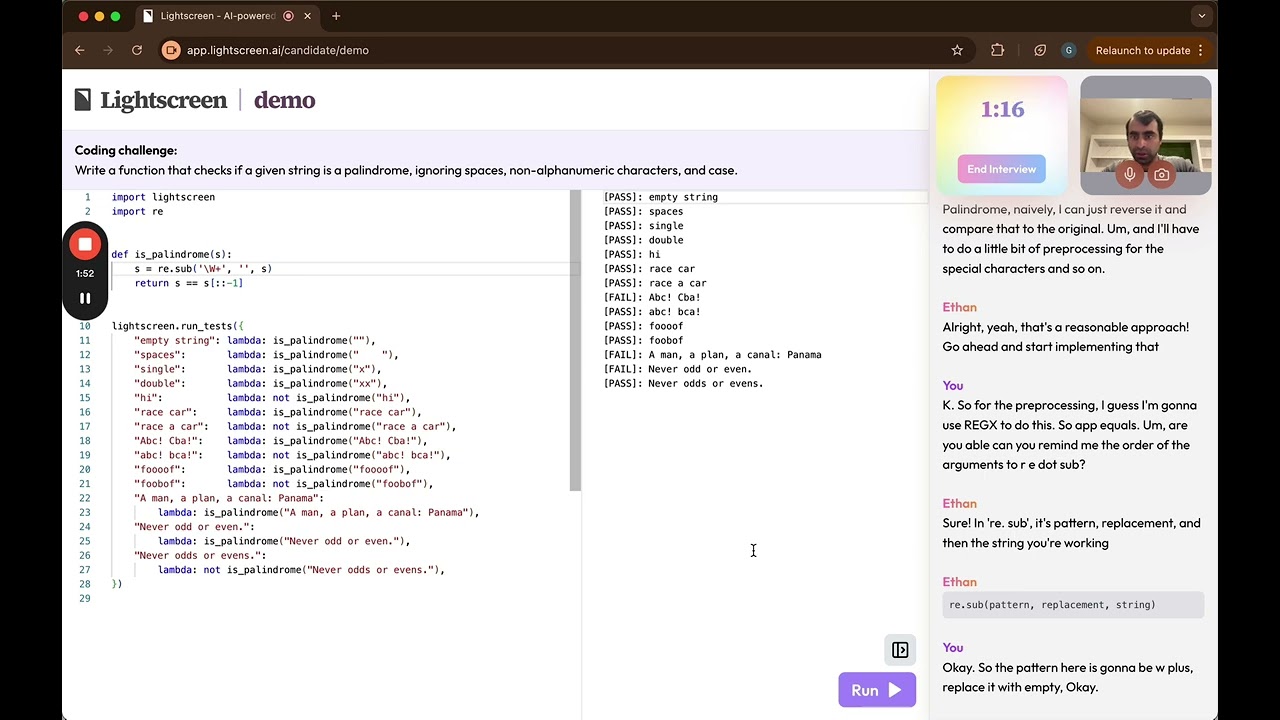Turn off the camera on webcam preview
Viewport: 1280px width, 720px height.
(x=1162, y=175)
